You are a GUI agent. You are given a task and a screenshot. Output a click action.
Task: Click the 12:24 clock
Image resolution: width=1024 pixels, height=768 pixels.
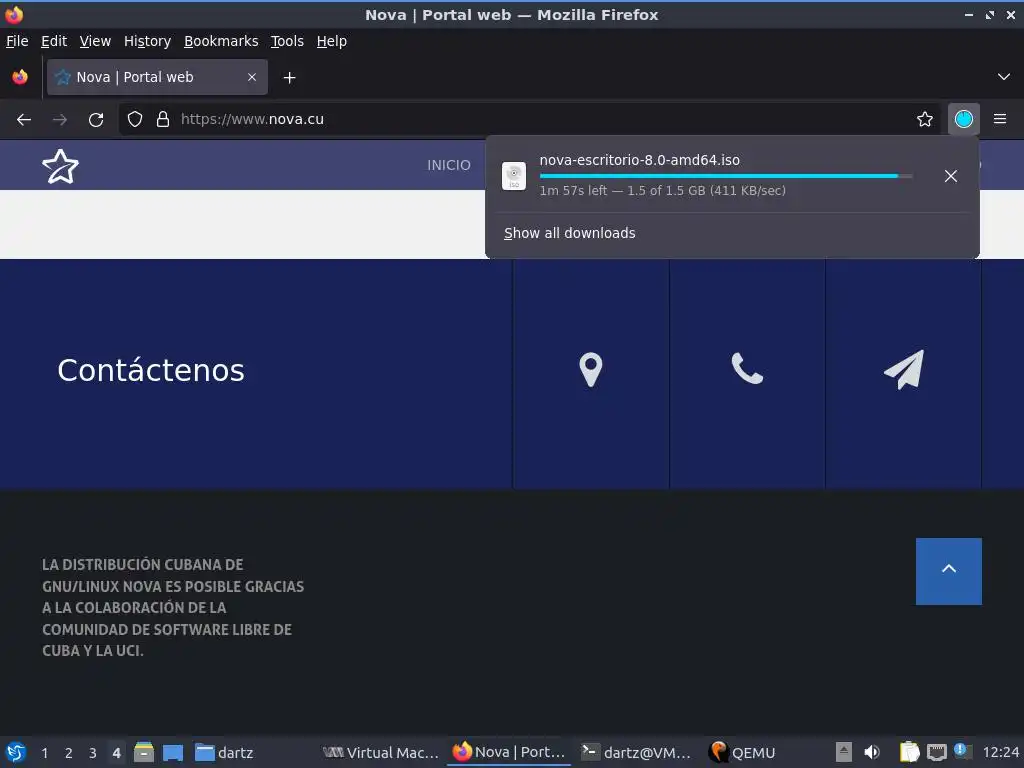(x=1000, y=752)
